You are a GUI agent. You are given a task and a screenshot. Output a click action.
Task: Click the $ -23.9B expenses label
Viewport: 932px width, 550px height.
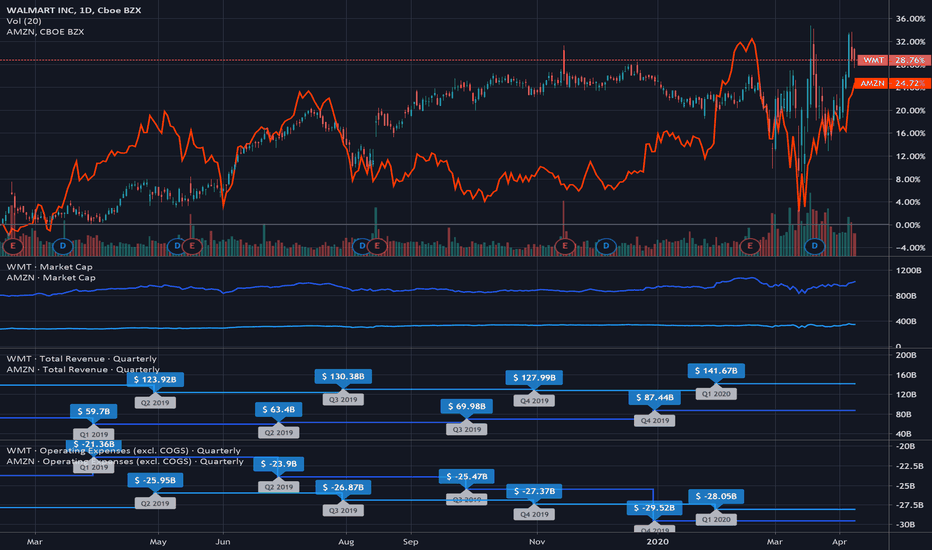tap(279, 463)
